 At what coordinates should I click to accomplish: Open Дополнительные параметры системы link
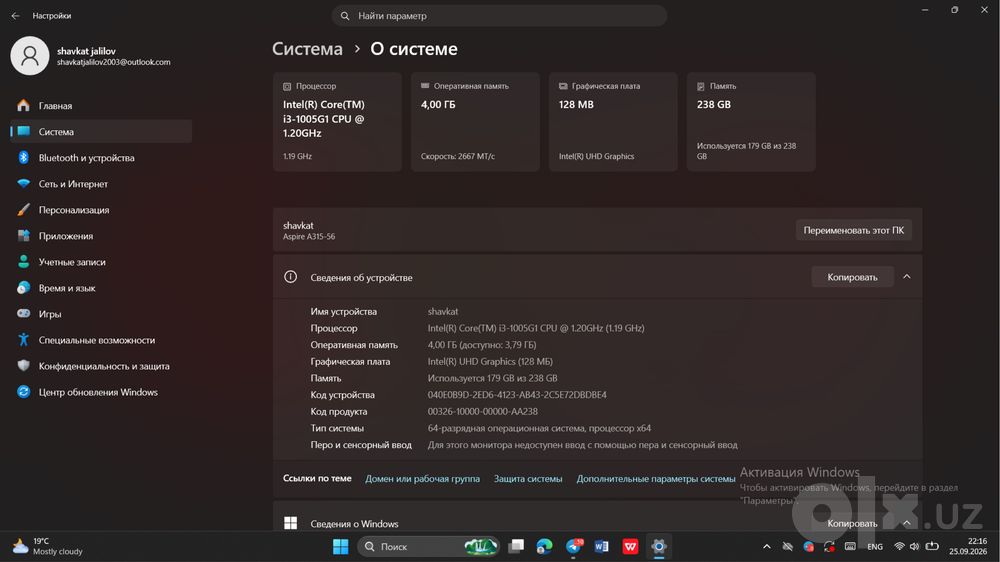click(x=656, y=478)
